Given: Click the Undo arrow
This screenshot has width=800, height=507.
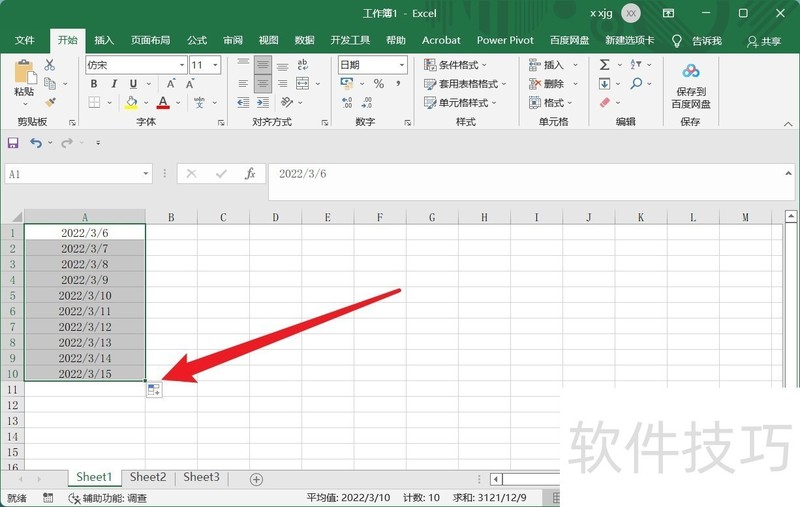Looking at the screenshot, I should click(36, 143).
